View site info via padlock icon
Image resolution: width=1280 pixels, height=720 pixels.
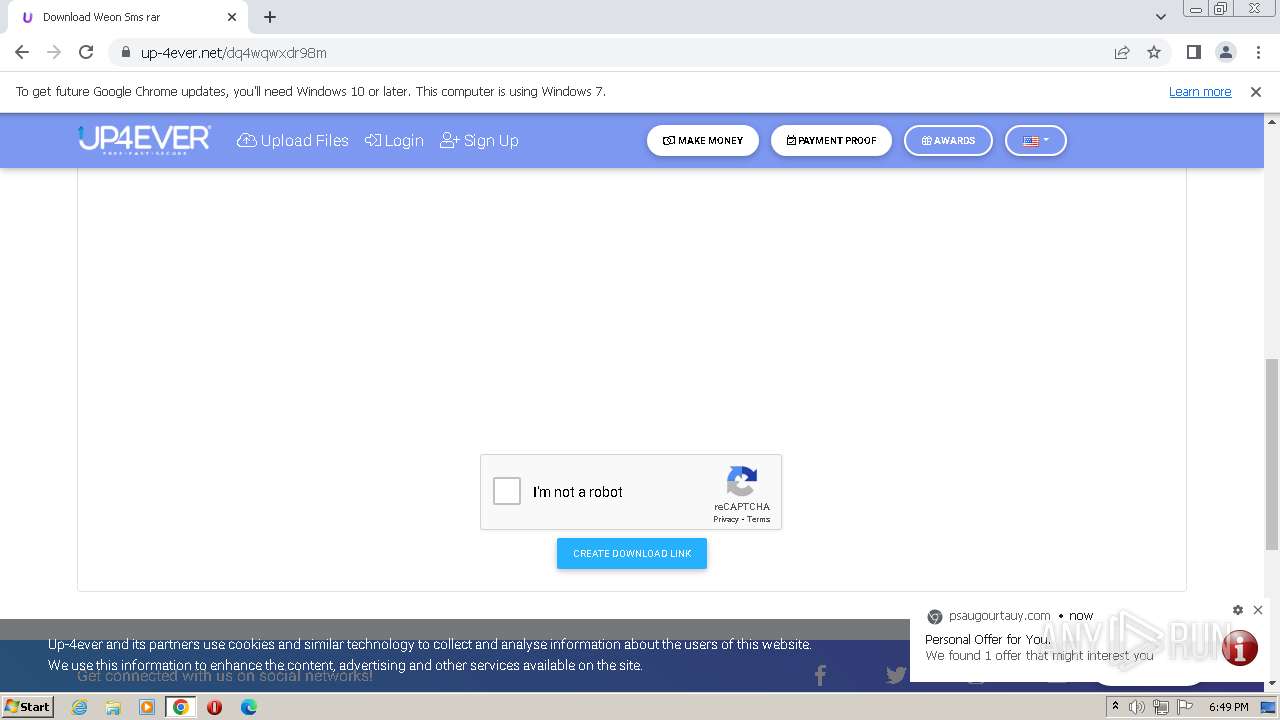[x=125, y=52]
